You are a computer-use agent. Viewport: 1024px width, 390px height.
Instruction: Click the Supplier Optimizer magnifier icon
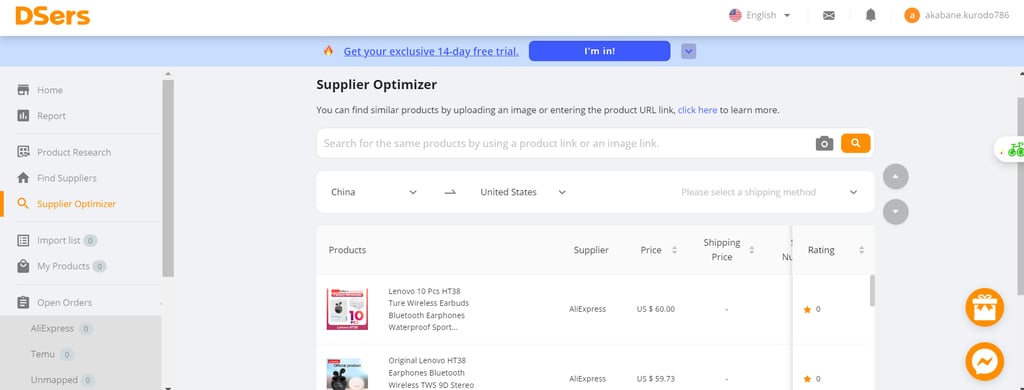pyautogui.click(x=24, y=204)
